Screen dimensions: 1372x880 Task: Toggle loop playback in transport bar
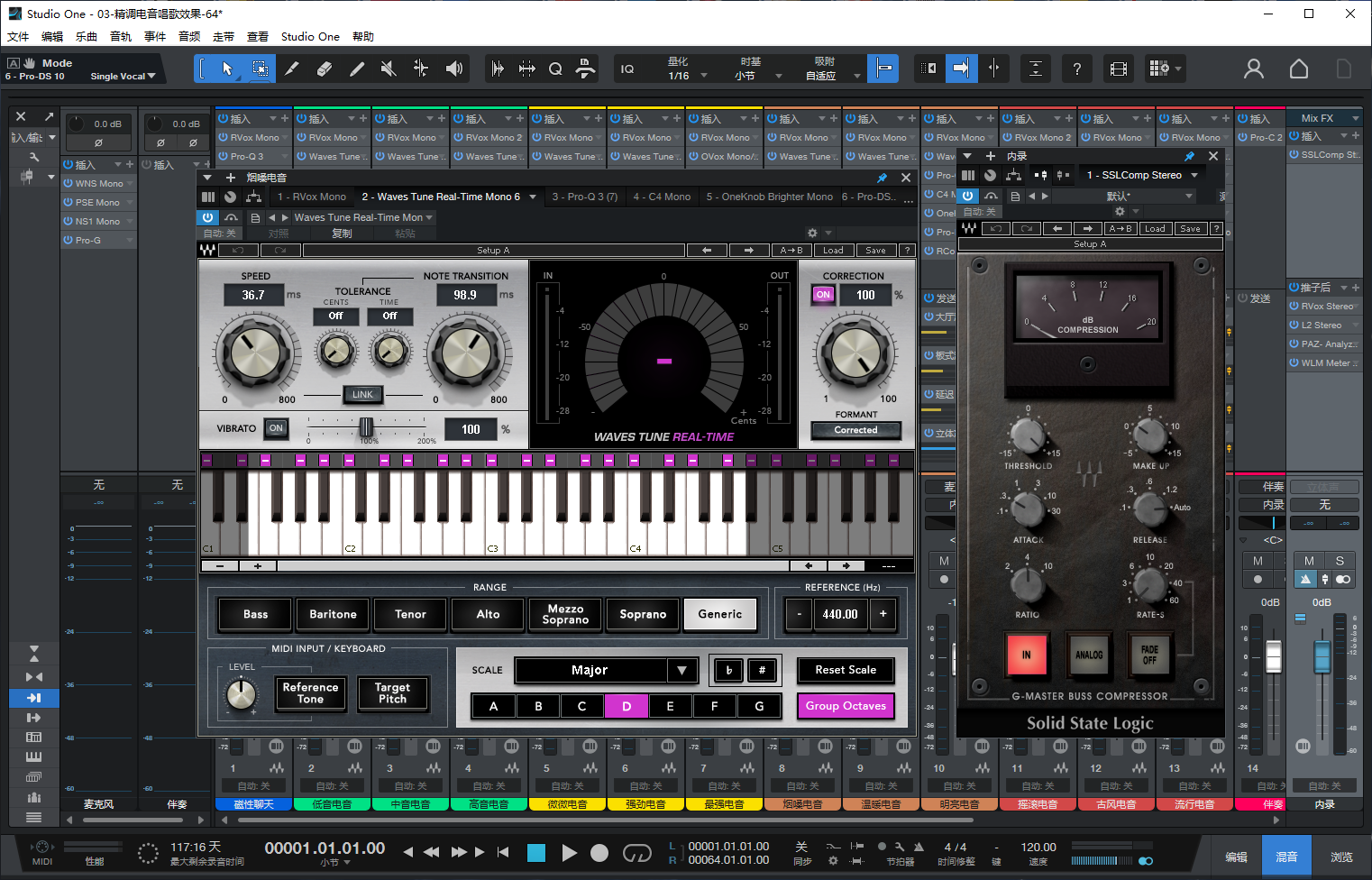pos(636,853)
